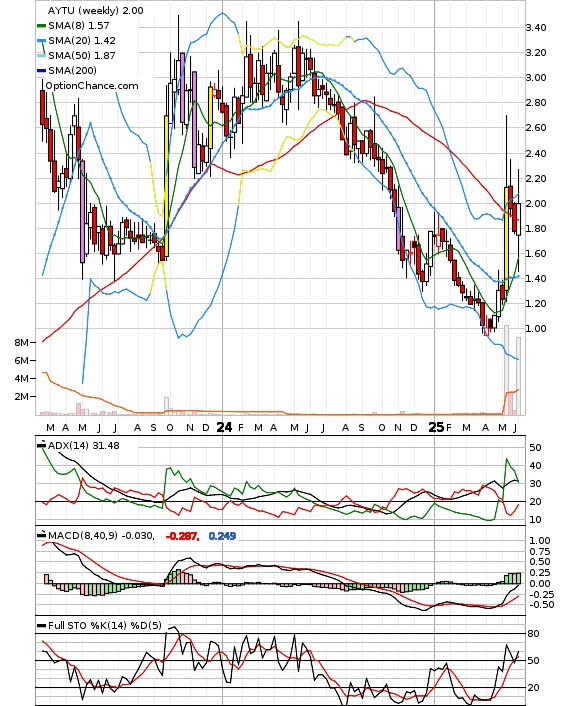The image size is (566, 706).
Task: Click the 0.00 label on MACD axis
Action: 540,584
